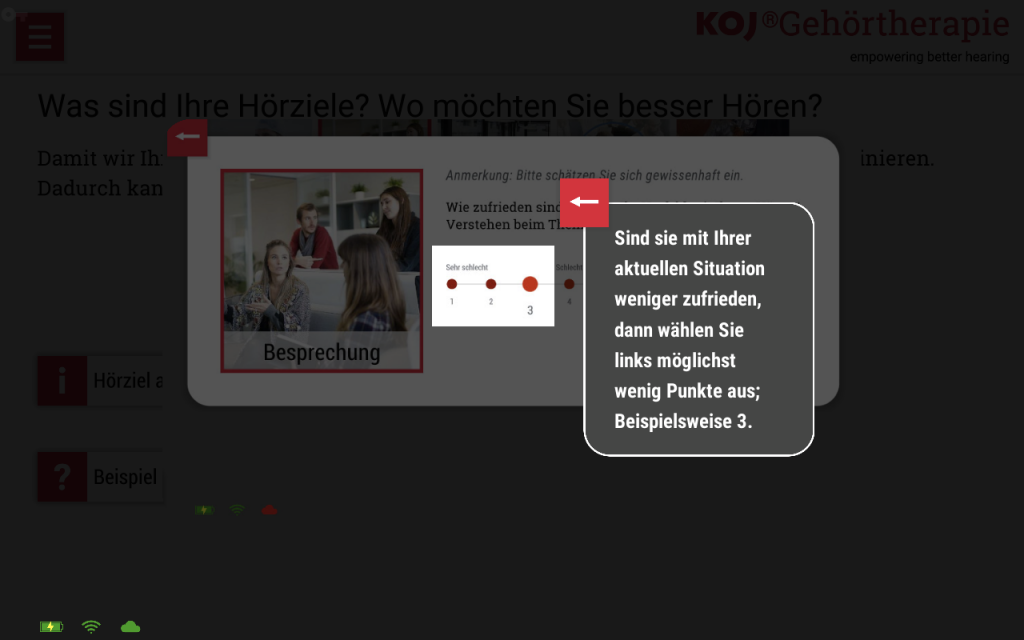This screenshot has height=640, width=1024.
Task: Click the bright green Wi-Fi status icon
Action: pos(91,627)
